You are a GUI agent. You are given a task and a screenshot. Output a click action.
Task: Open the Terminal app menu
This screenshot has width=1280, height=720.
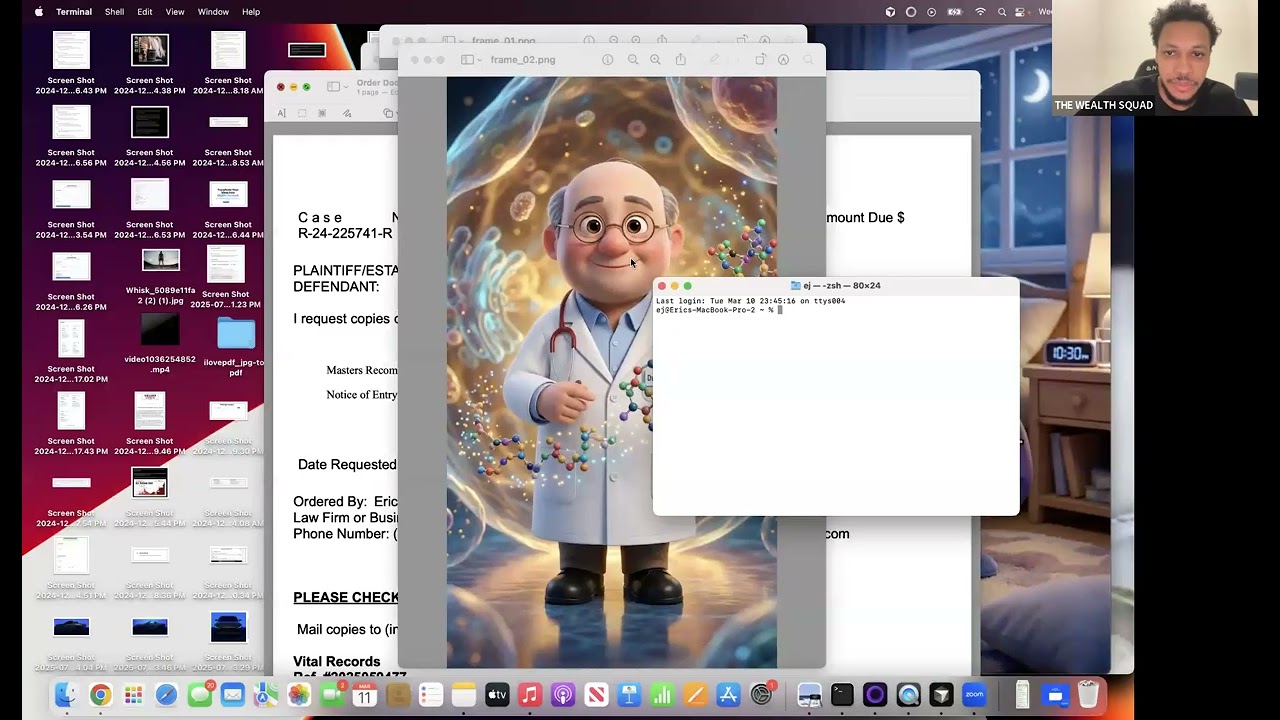74,12
